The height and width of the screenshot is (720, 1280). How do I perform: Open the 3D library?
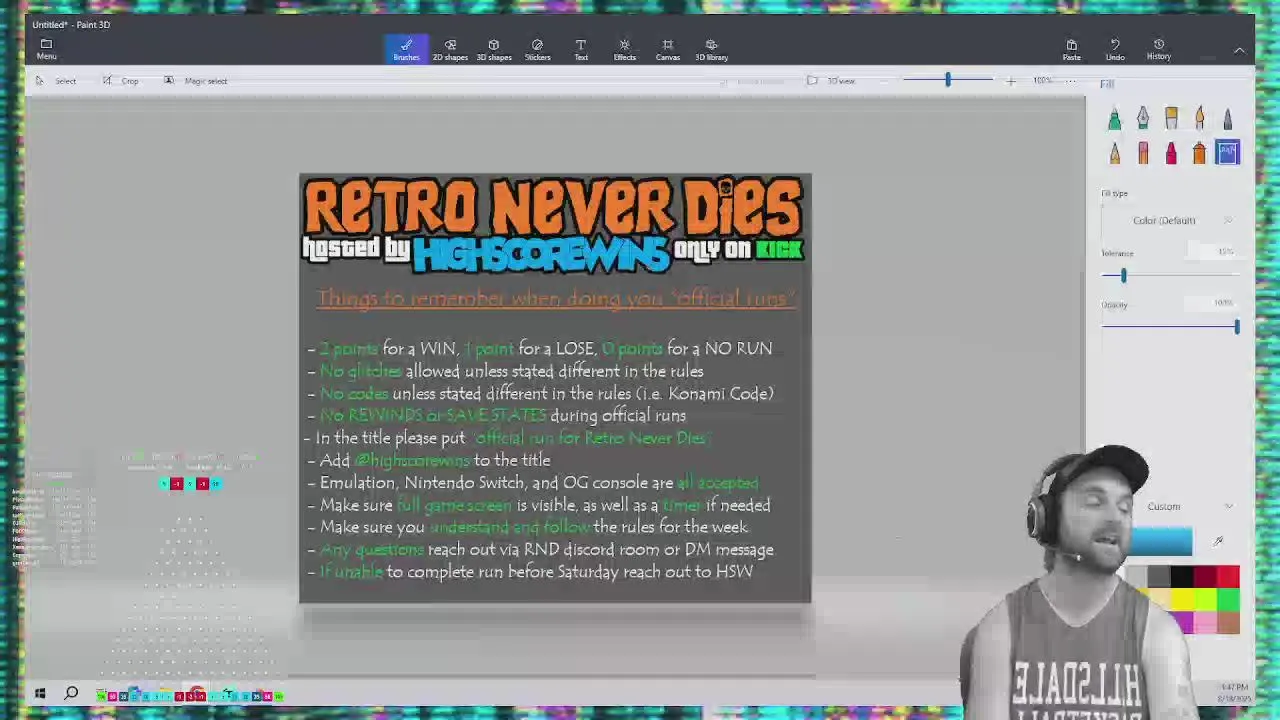pos(711,49)
